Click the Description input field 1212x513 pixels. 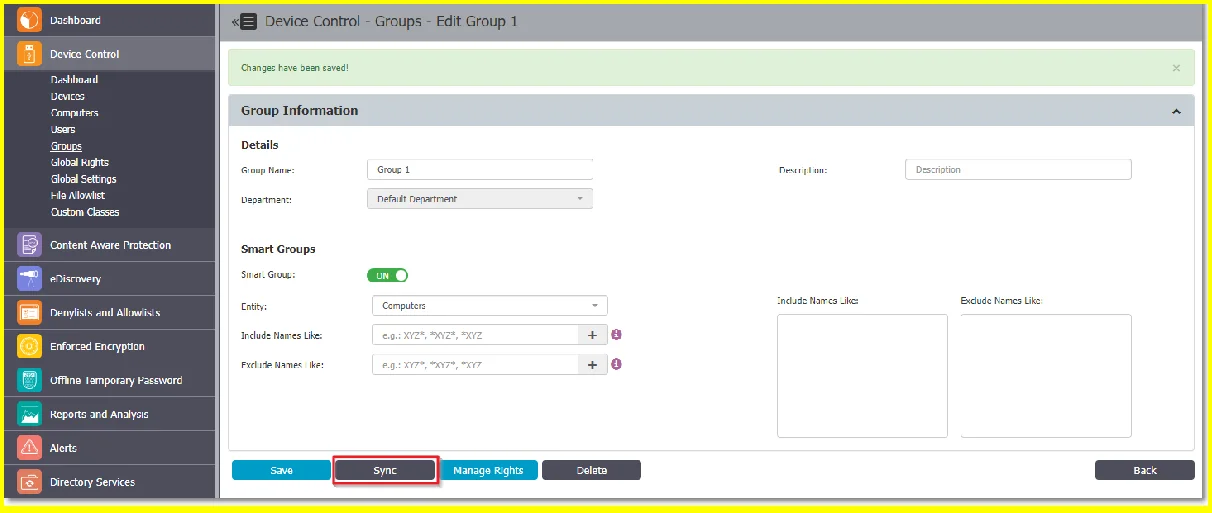coord(1018,170)
